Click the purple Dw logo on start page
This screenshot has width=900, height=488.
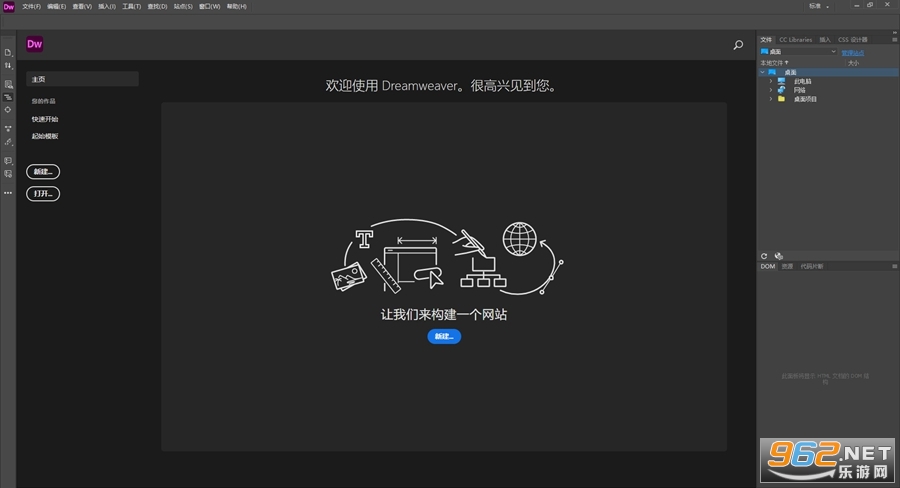coord(34,44)
